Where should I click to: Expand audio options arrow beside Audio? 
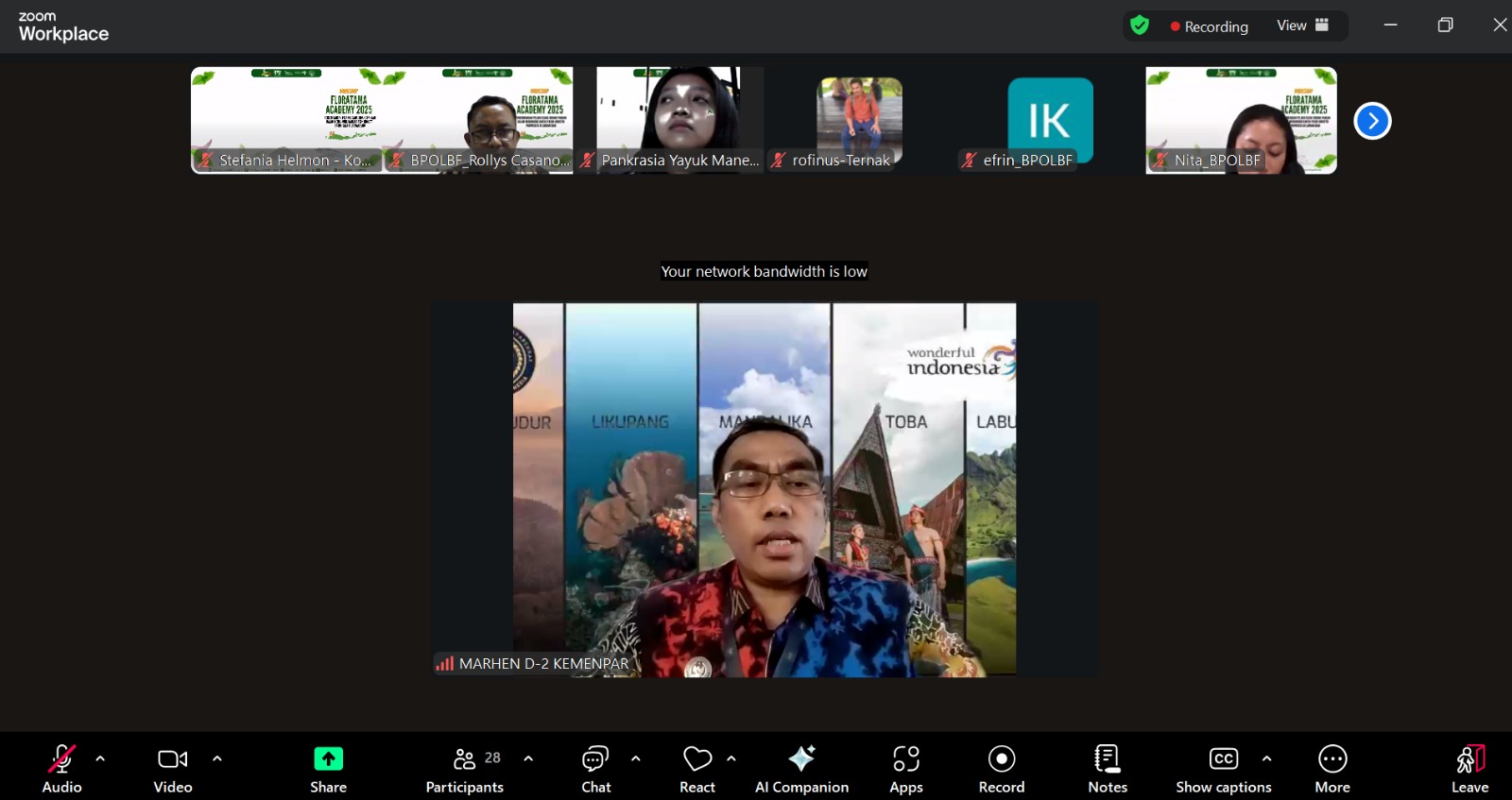[100, 758]
